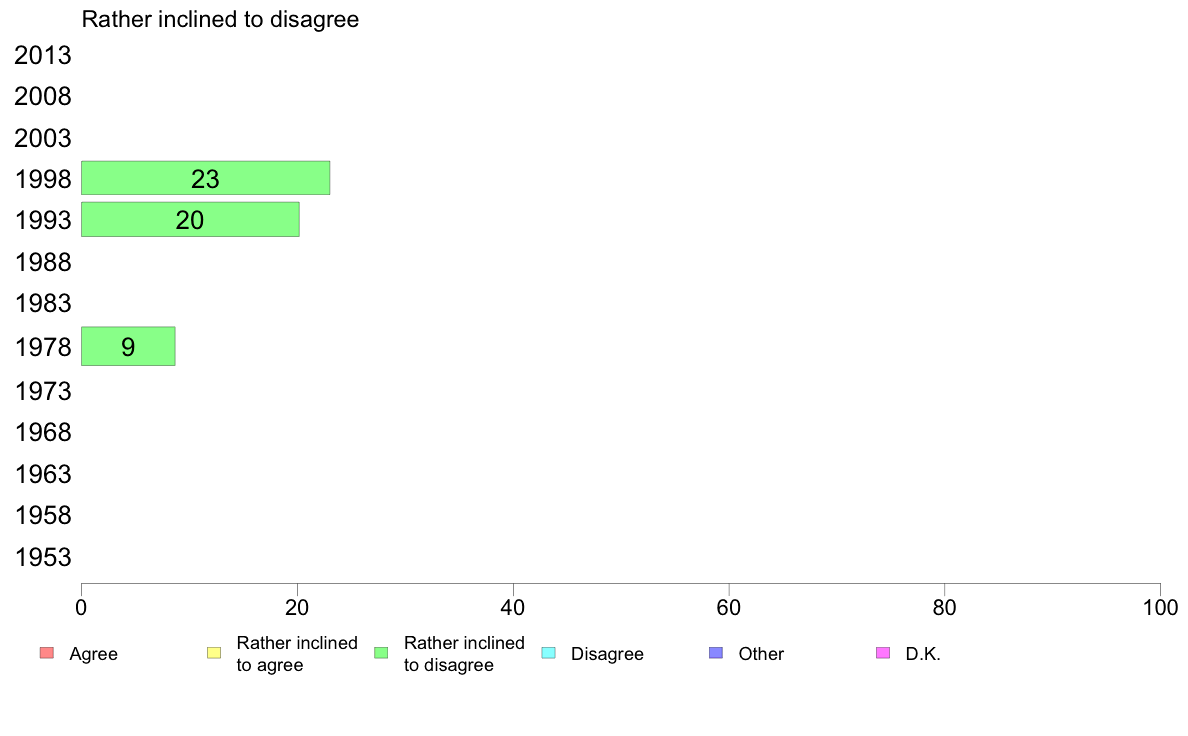Screen dimensions: 1188x736
Task: Click the 100 tick label on axis
Action: click(x=1160, y=608)
